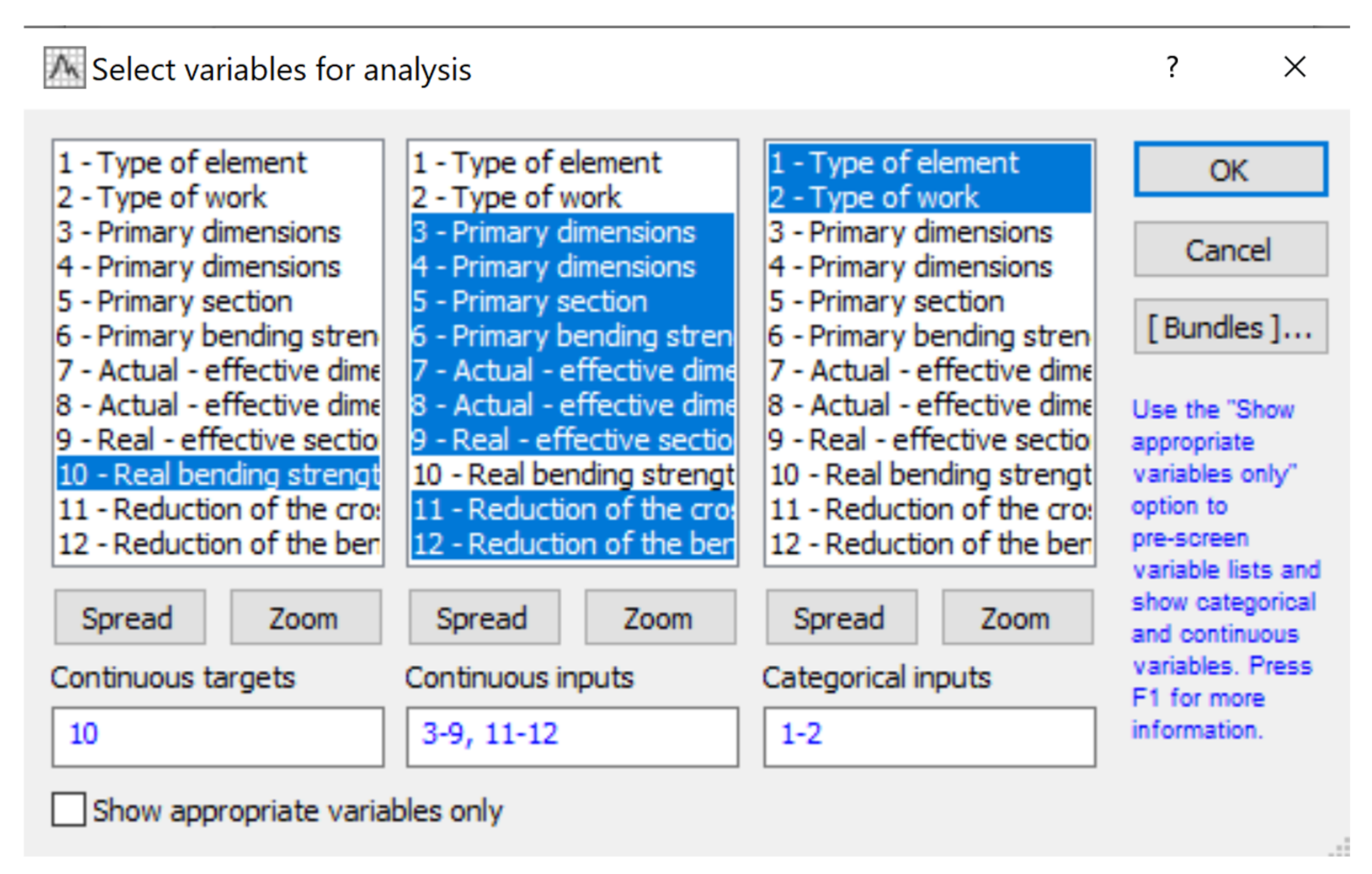Image resolution: width=1372 pixels, height=874 pixels.
Task: Select 10 - Real bending strength in continuous inputs
Action: click(x=572, y=474)
